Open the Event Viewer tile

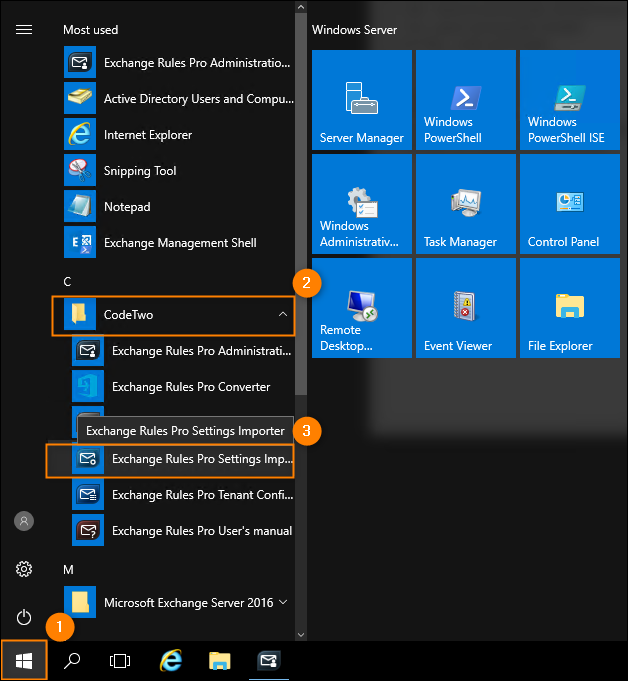466,308
